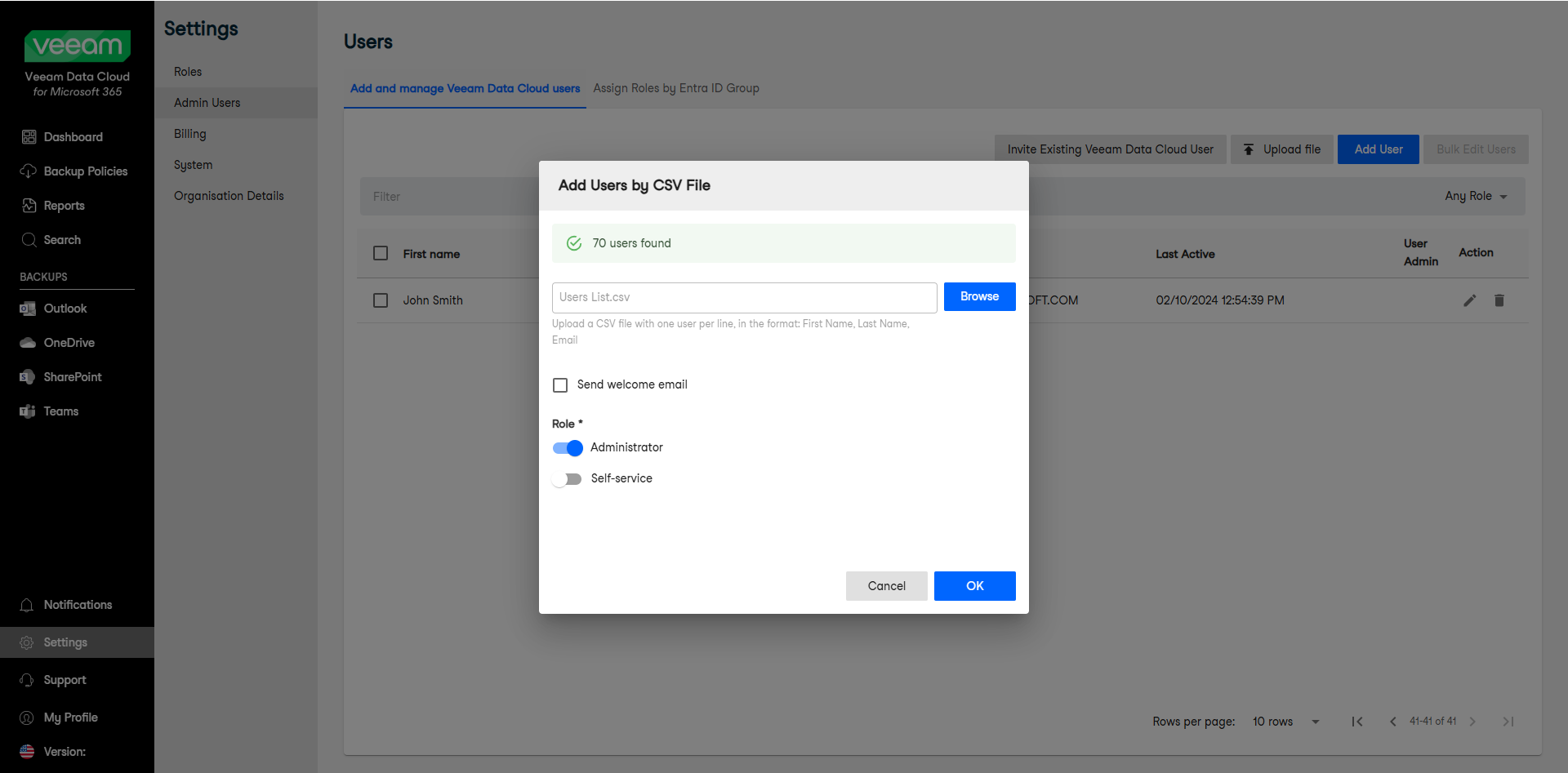1568x773 pixels.
Task: Click Invite Existing Veeam Data Cloud User
Action: (x=1111, y=149)
